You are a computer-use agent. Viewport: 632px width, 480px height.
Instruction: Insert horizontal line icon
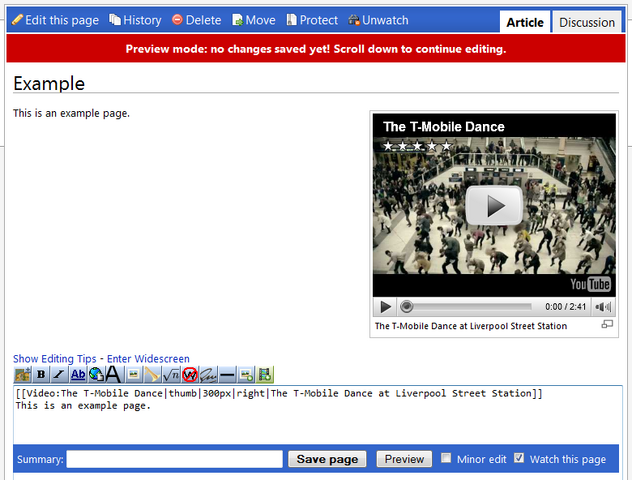227,375
